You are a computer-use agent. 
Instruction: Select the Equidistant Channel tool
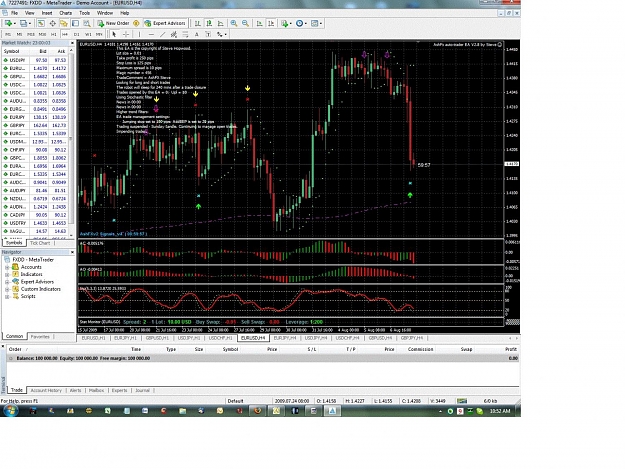[174, 34]
